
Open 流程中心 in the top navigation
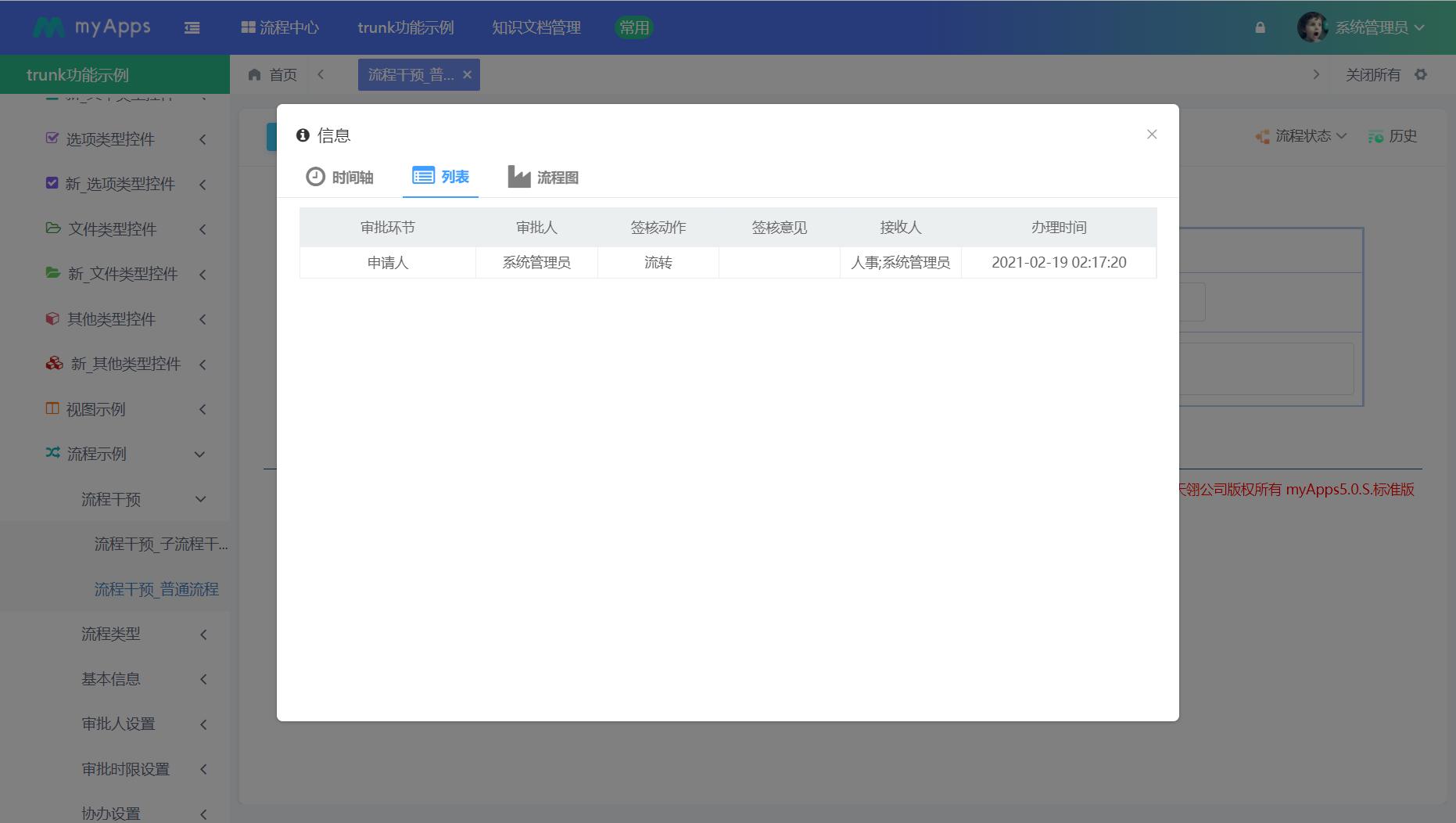(x=280, y=27)
